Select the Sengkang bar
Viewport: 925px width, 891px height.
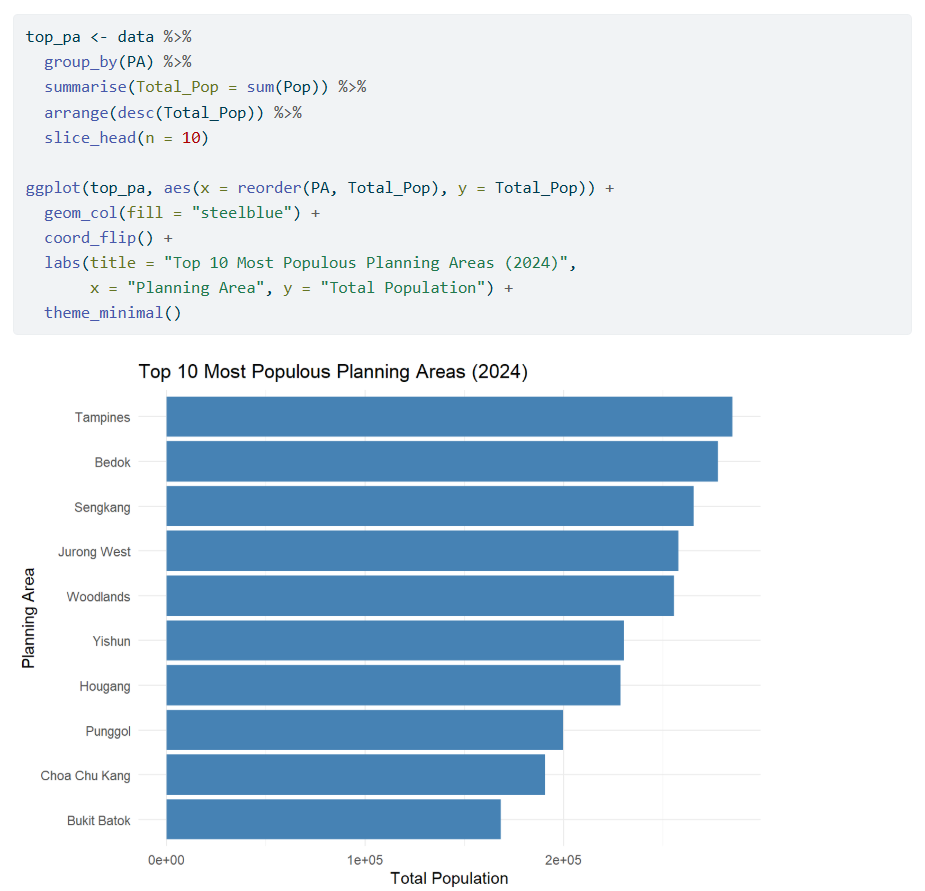click(429, 507)
